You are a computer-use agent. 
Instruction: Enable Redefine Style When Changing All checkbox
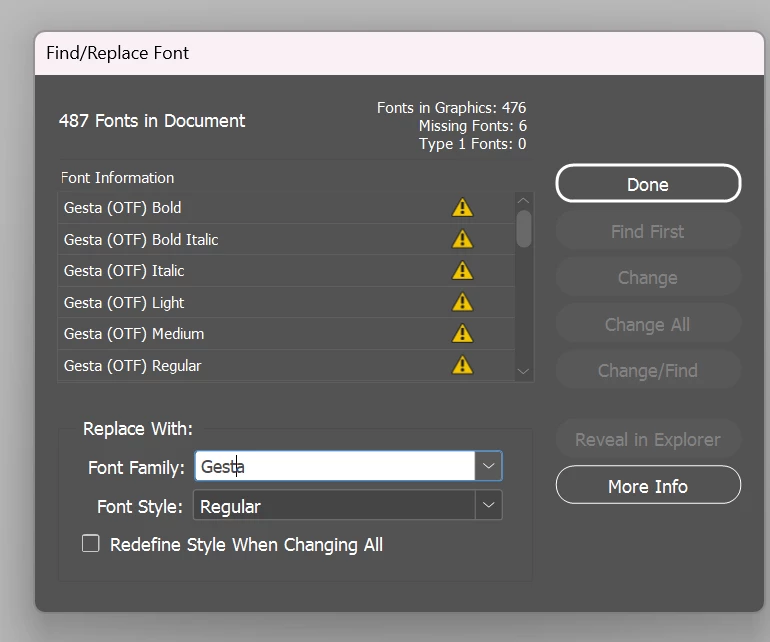pyautogui.click(x=91, y=544)
